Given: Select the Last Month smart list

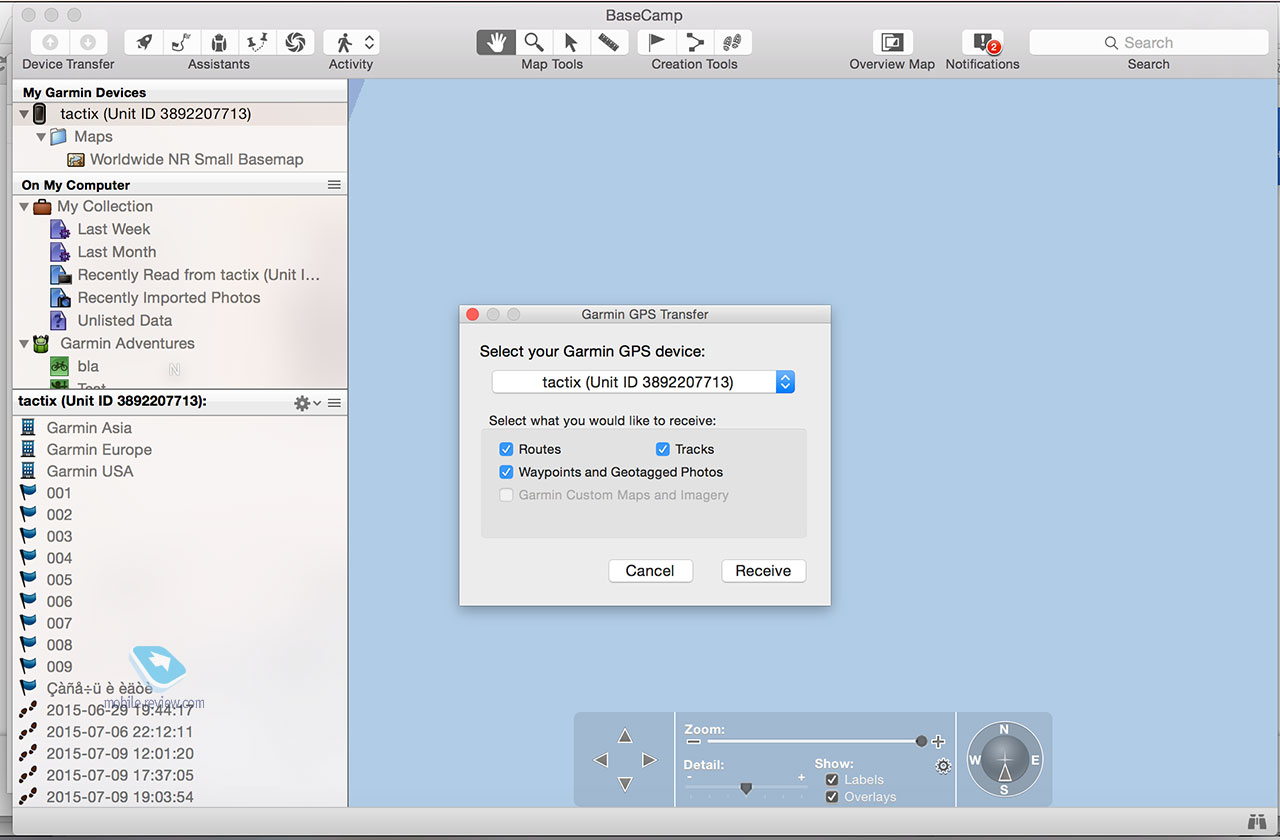Looking at the screenshot, I should click(117, 252).
